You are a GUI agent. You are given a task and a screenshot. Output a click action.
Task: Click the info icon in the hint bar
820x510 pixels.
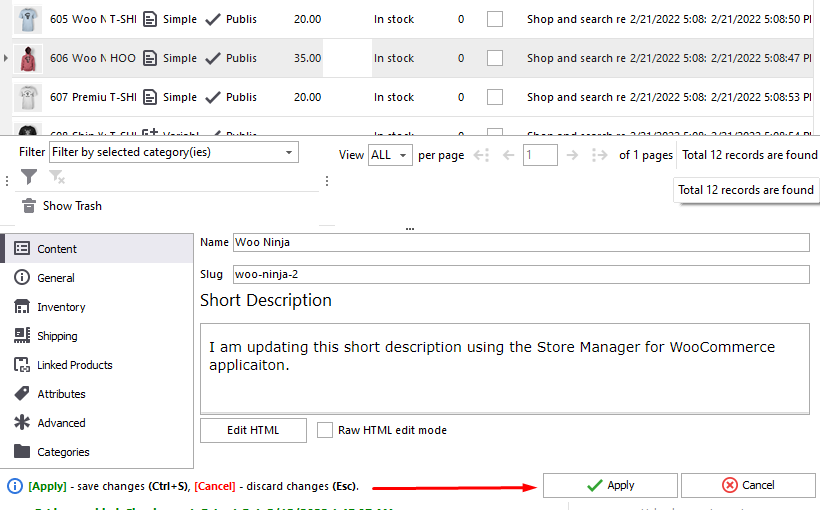click(15, 486)
